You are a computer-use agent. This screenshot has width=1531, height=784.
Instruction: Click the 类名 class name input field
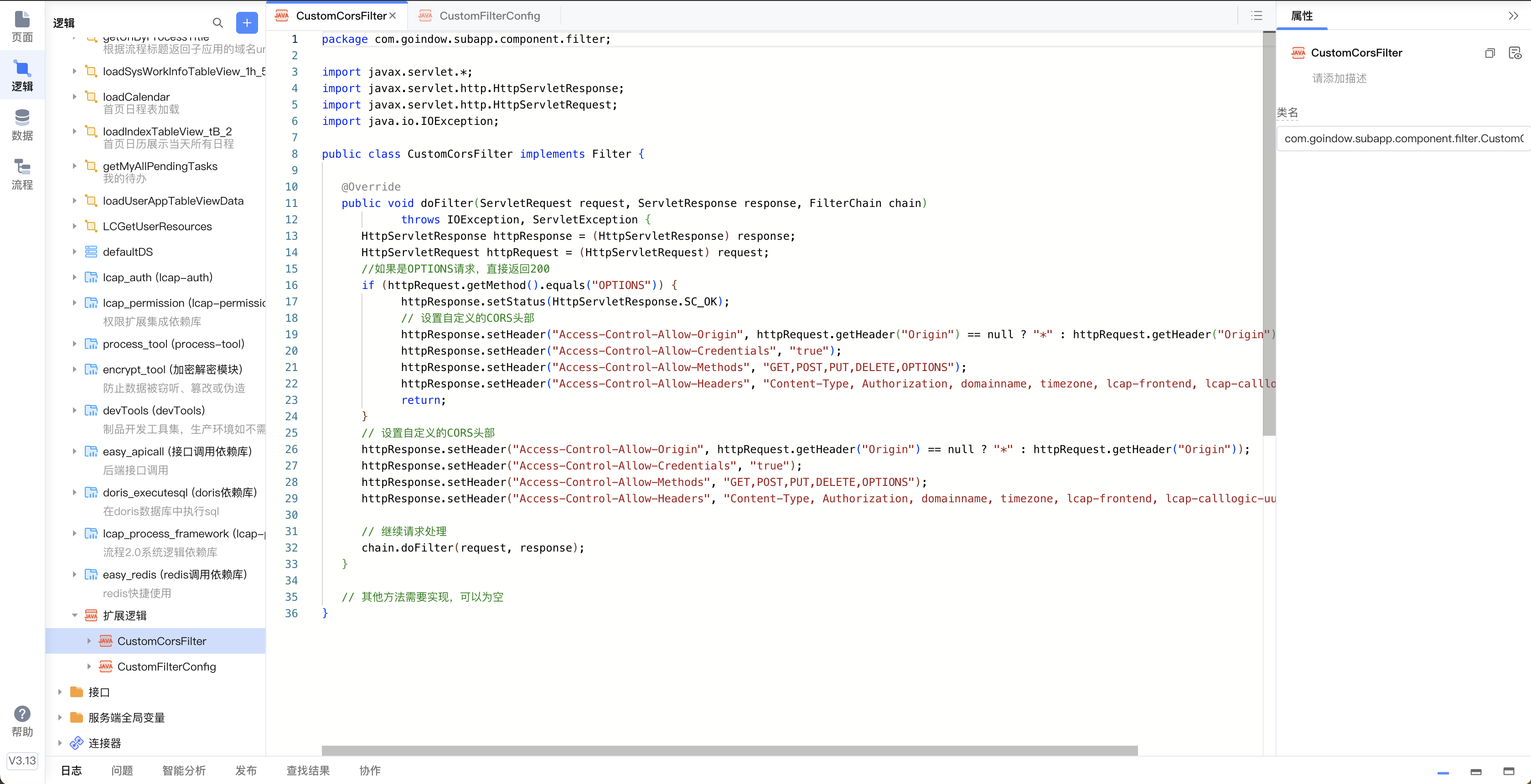[1402, 139]
